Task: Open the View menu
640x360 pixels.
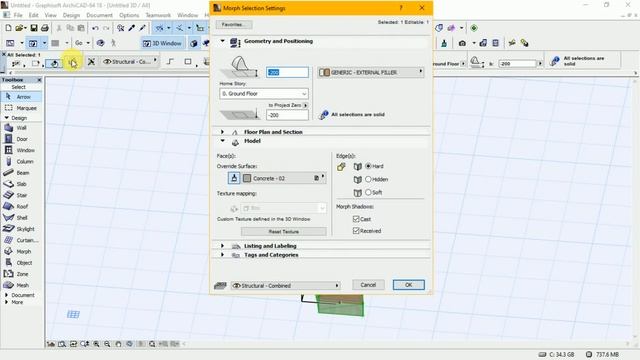Action: pos(51,15)
